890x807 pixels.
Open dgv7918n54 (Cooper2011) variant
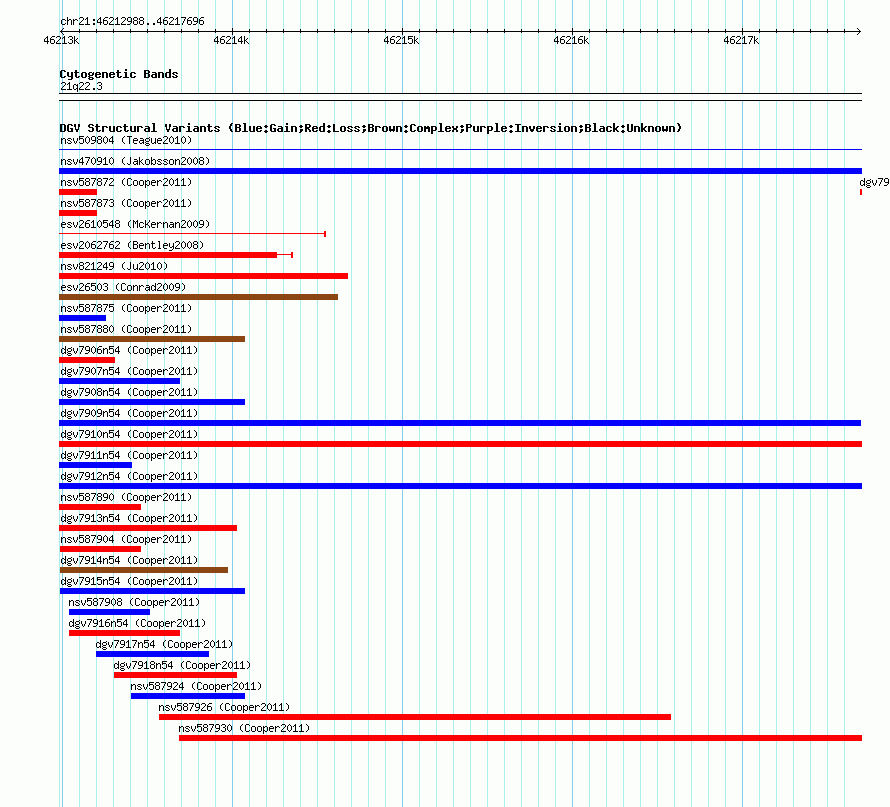(182, 665)
